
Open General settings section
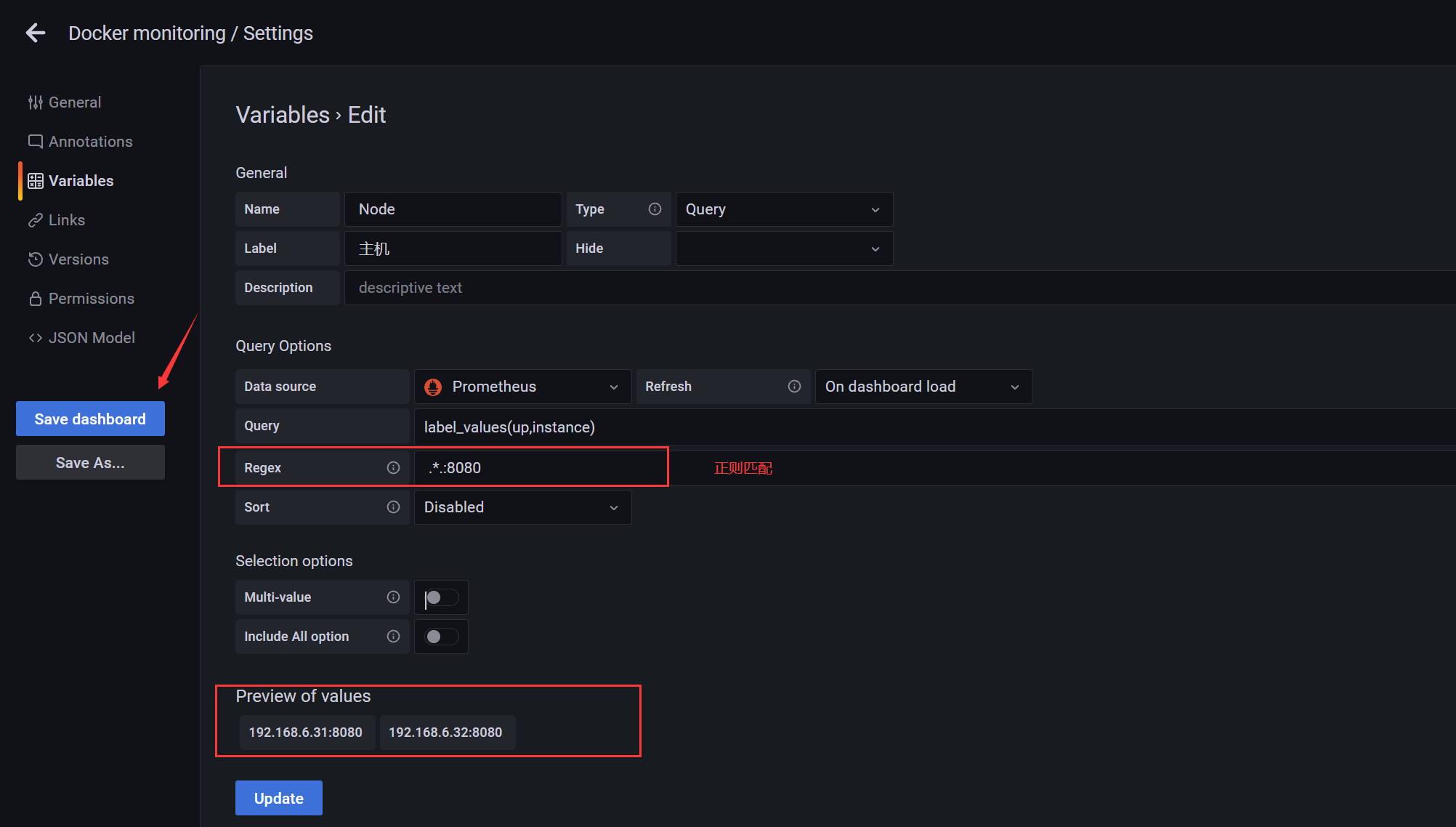point(74,102)
